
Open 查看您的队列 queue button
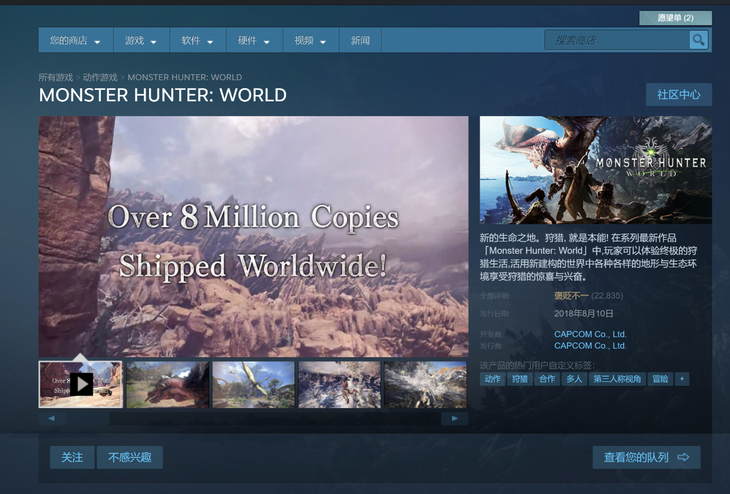click(646, 458)
